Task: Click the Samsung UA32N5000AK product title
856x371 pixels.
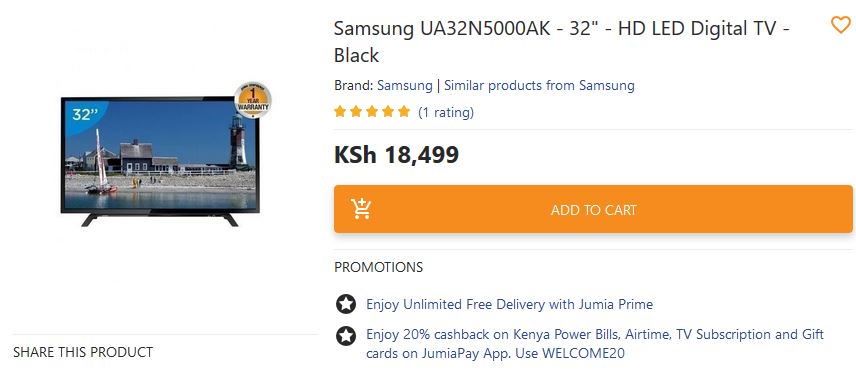Action: [562, 41]
